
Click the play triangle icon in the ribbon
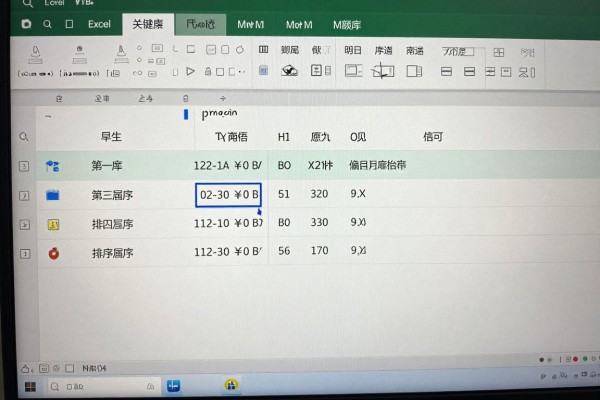coord(190,71)
